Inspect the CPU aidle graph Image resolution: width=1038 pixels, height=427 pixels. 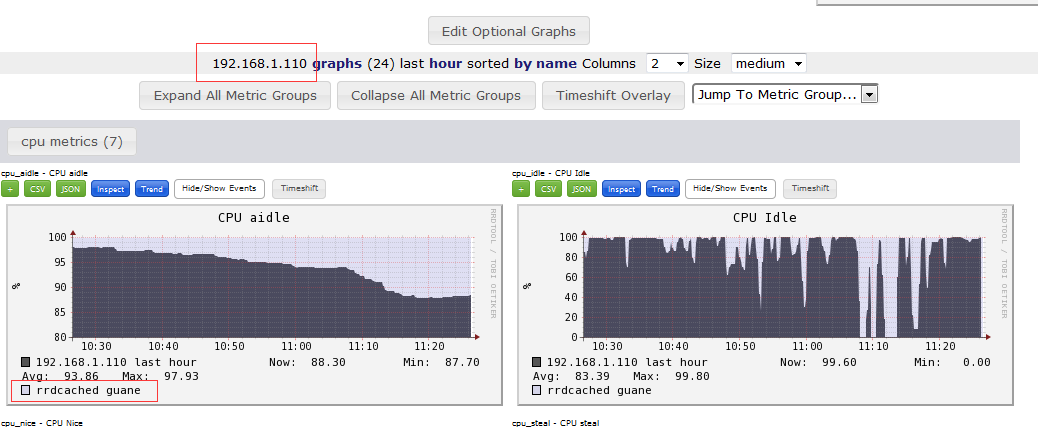tap(110, 189)
